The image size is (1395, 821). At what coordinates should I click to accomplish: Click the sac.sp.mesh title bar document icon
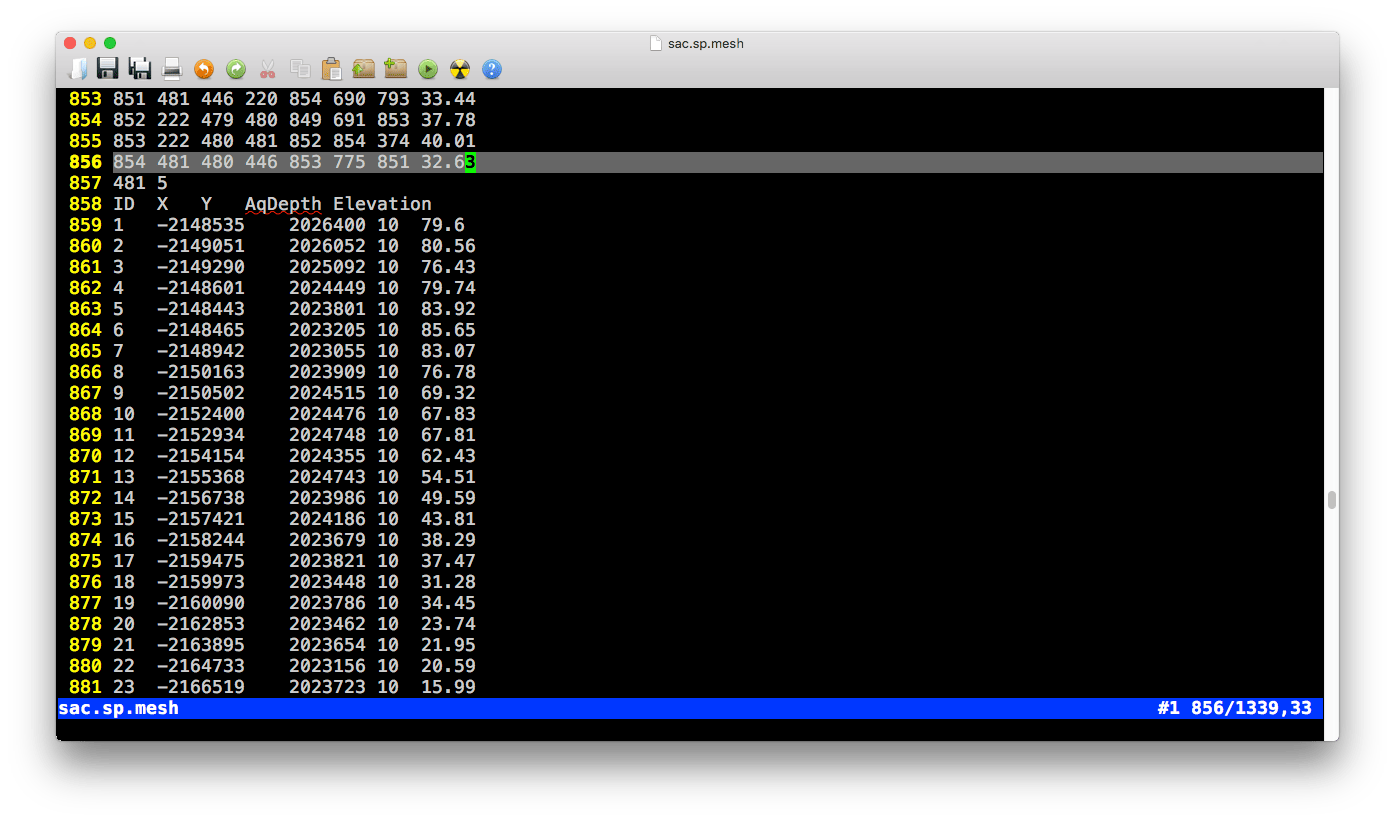(x=656, y=43)
